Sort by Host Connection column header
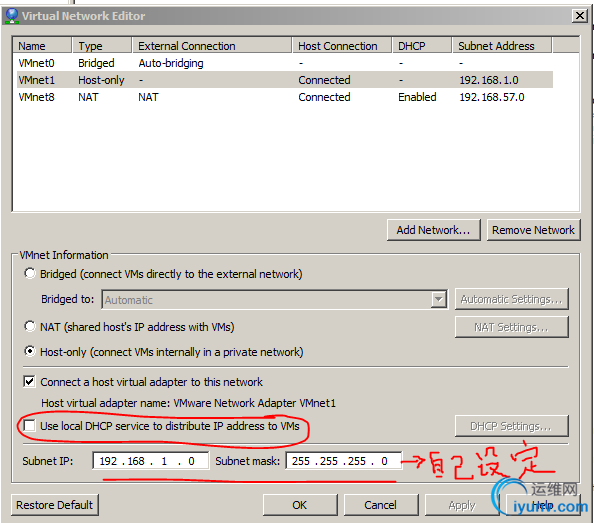This screenshot has width=594, height=523. [342, 46]
